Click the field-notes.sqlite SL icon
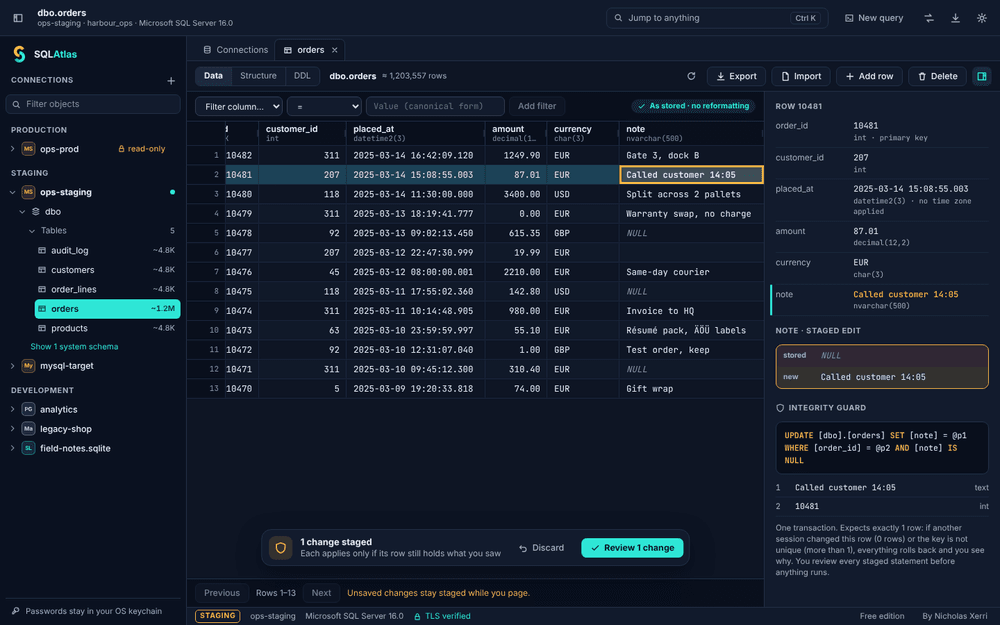Screen dimensions: 1000x625 tap(28, 448)
